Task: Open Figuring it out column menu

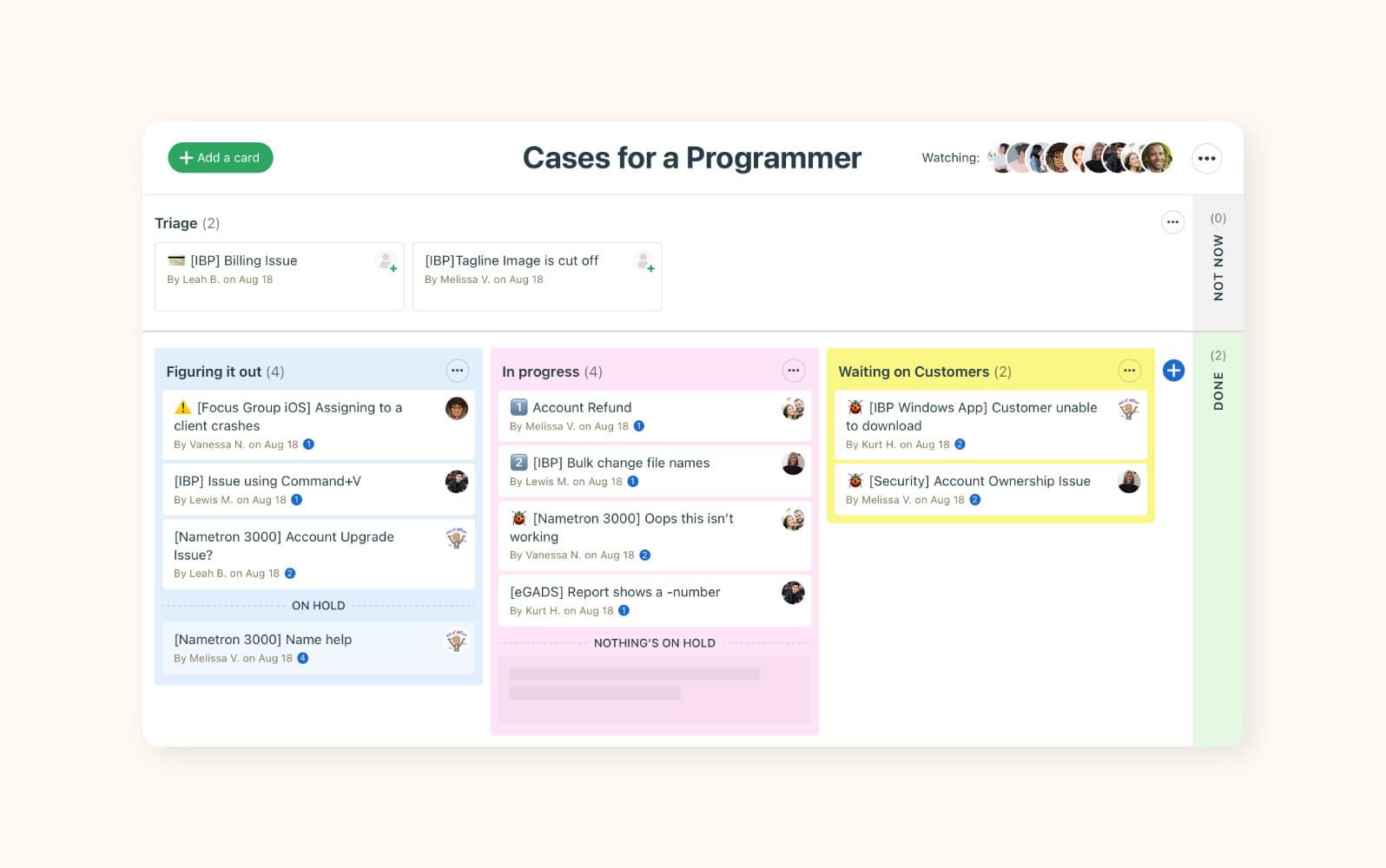Action: point(457,371)
